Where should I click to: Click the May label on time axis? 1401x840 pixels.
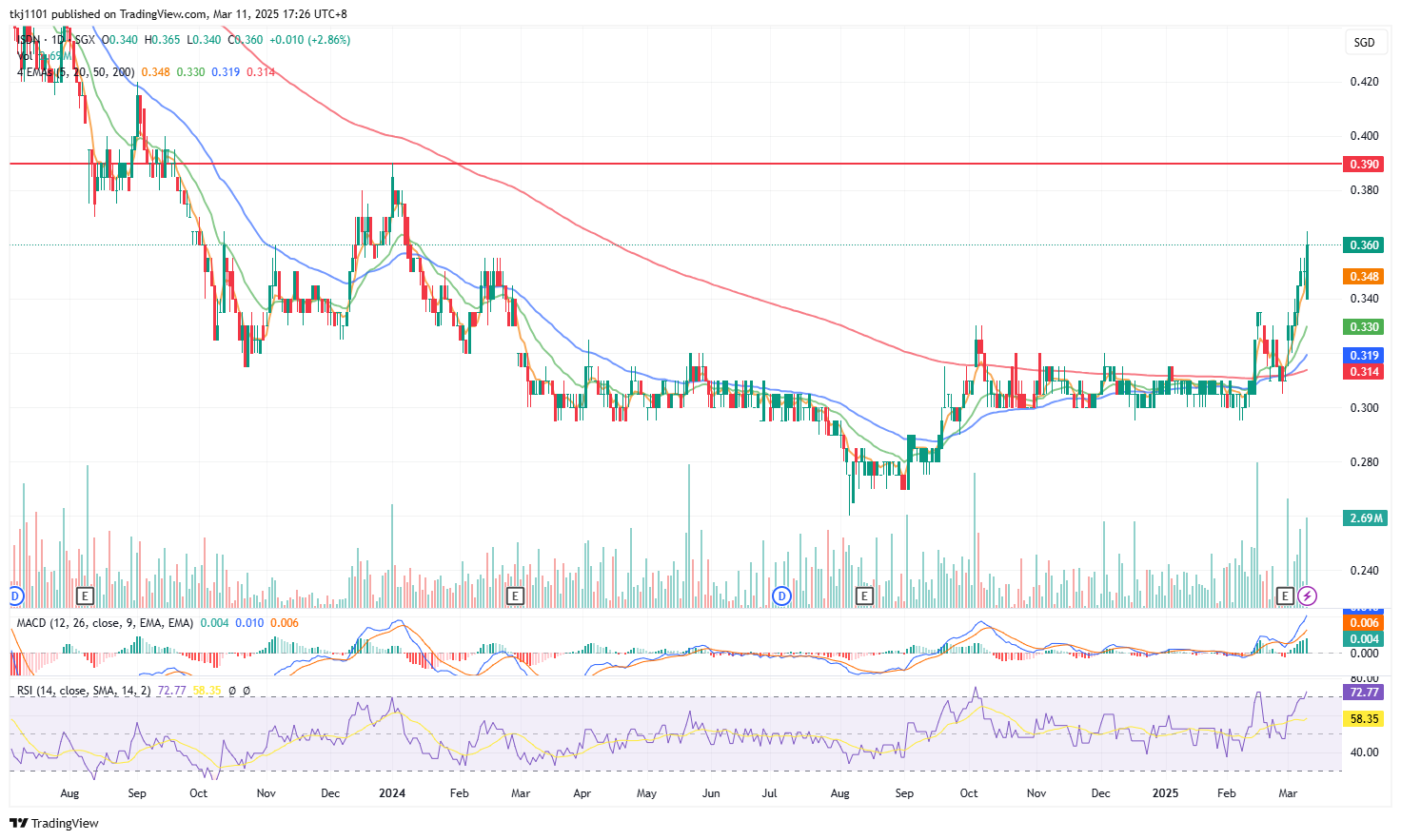[646, 793]
